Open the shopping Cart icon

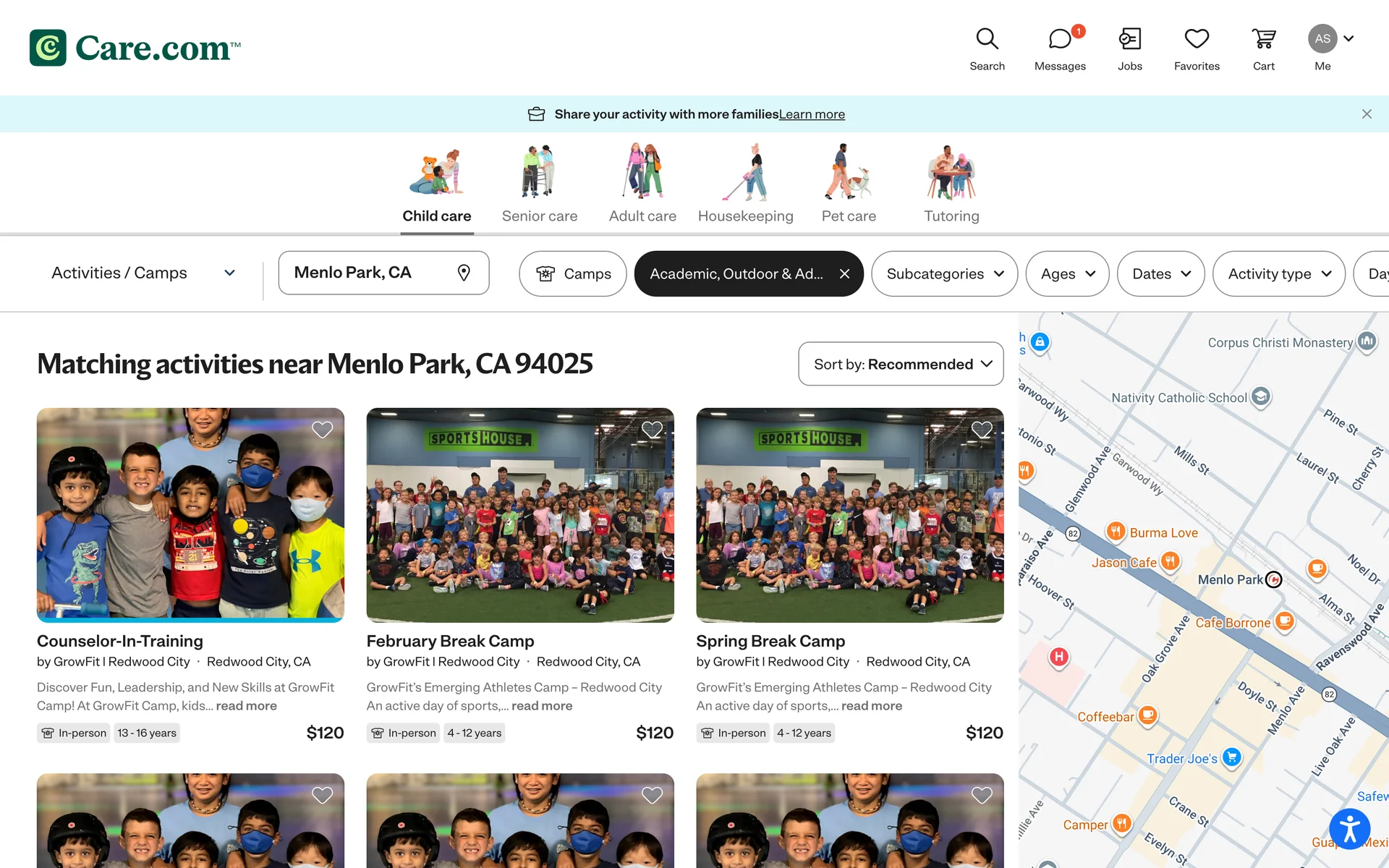click(x=1263, y=39)
